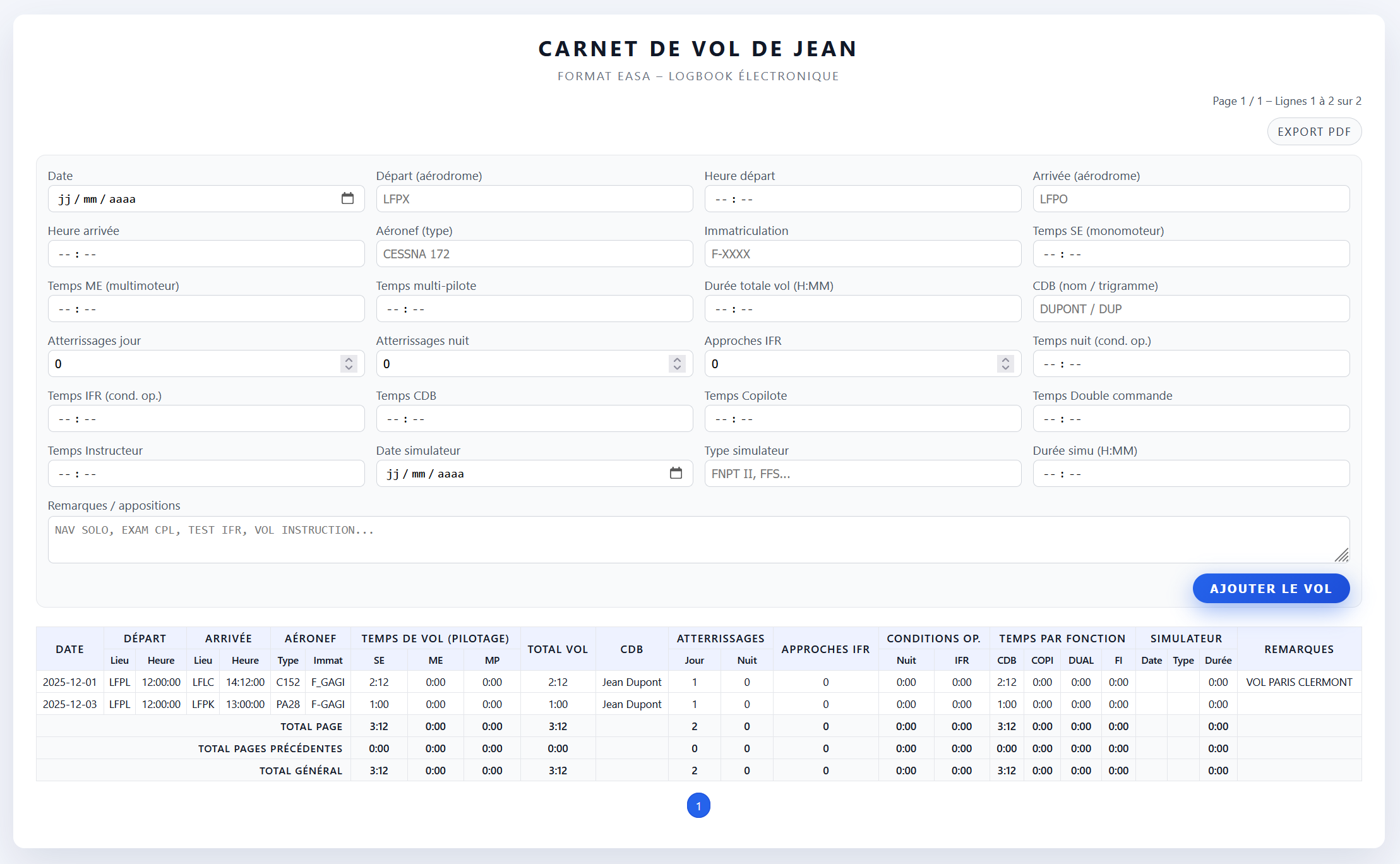Click the Type simulateur field showing FNPT II
Viewport: 1400px width, 864px height.
863,473
